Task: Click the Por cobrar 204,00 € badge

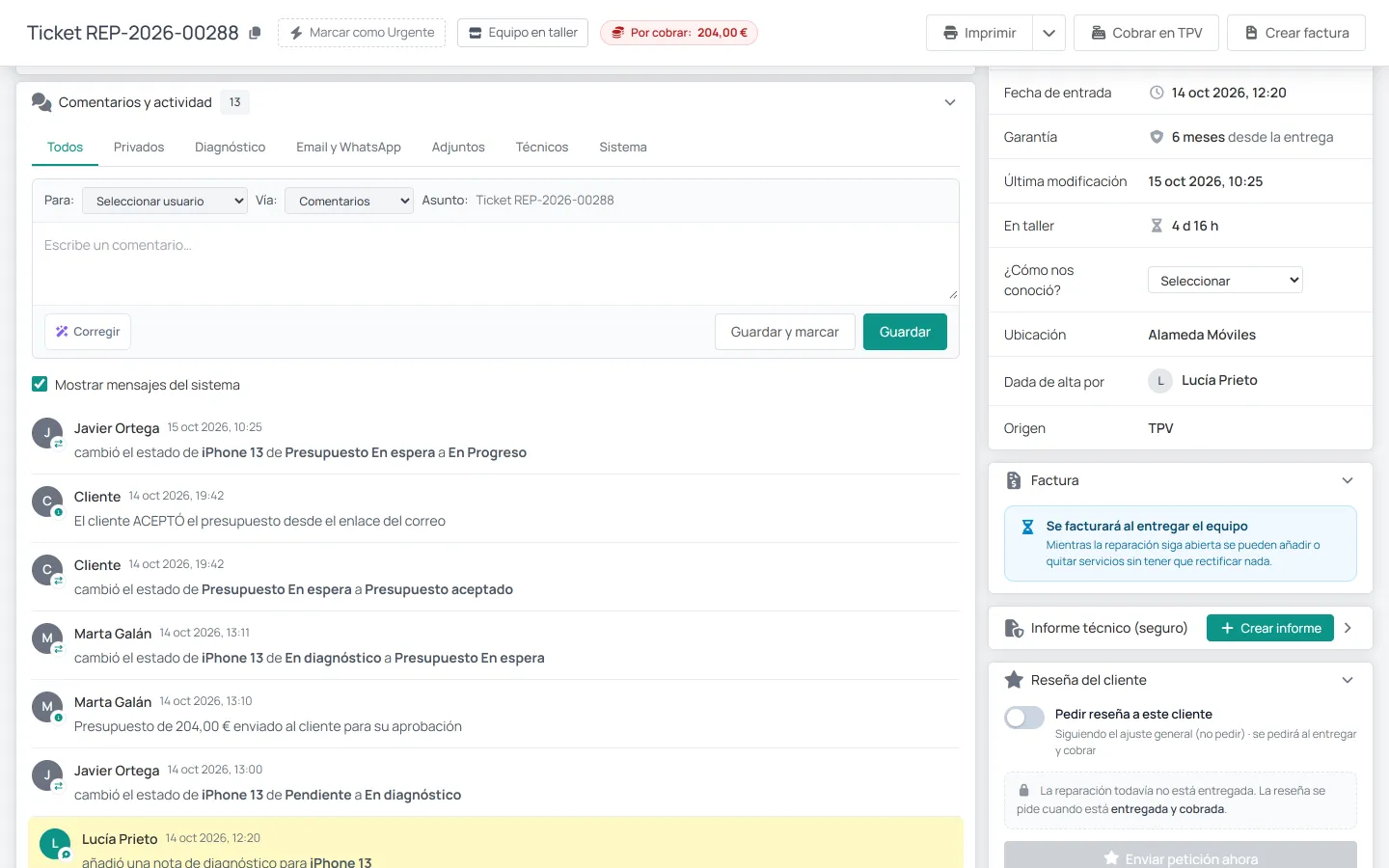Action: tap(679, 33)
